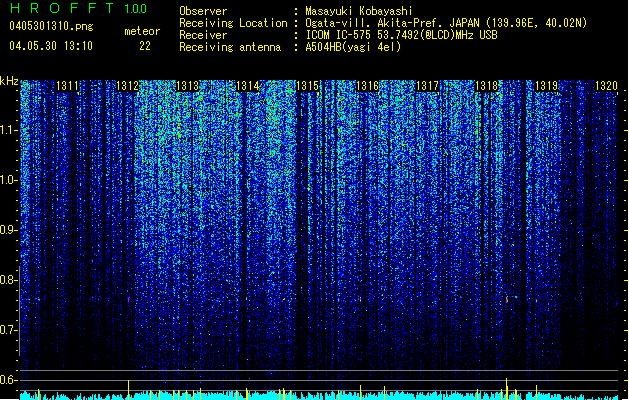Click the kHz axis unit label
Image resolution: width=629 pixels, height=400 pixels.
[x=9, y=81]
